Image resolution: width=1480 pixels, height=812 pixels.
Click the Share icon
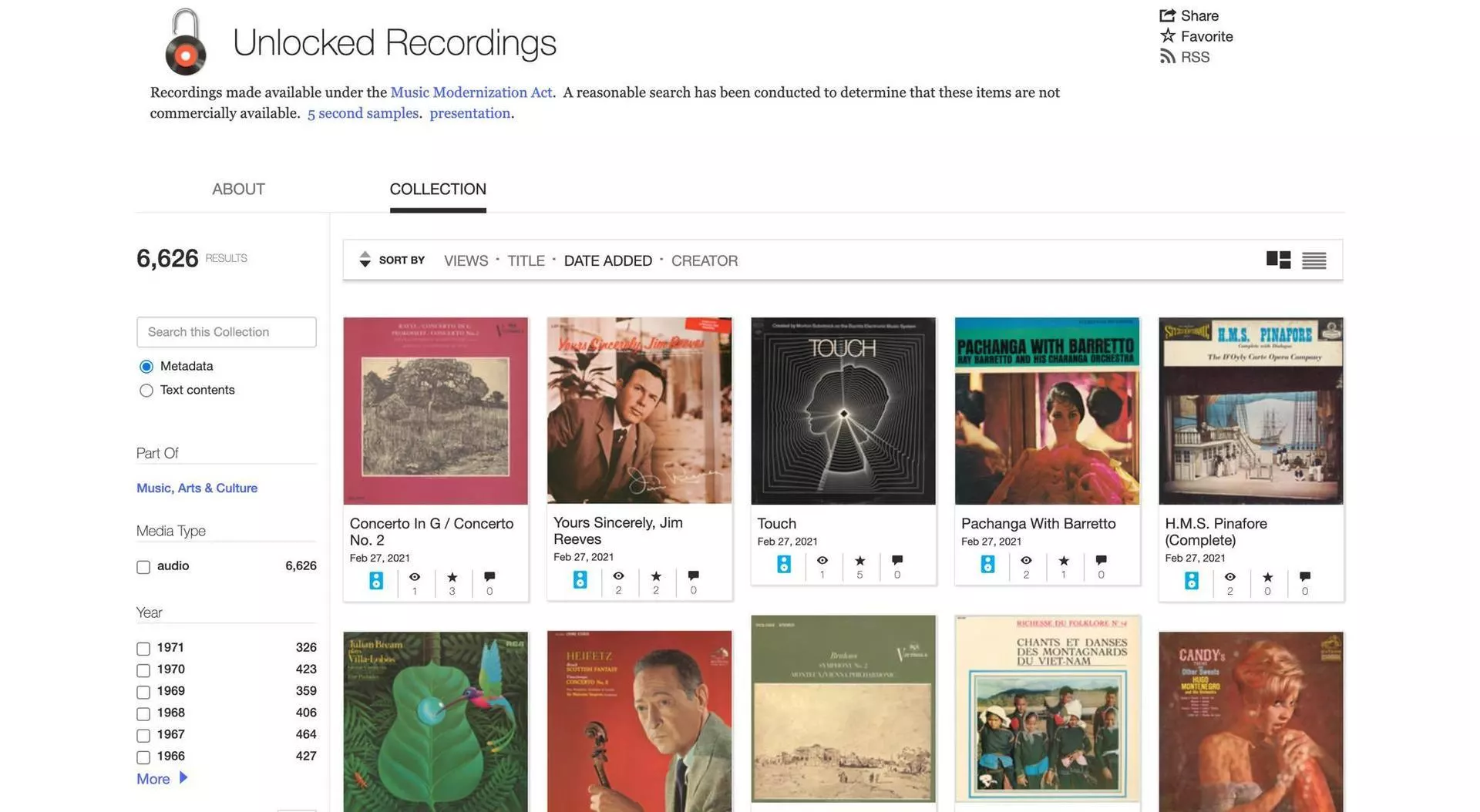pos(1167,15)
